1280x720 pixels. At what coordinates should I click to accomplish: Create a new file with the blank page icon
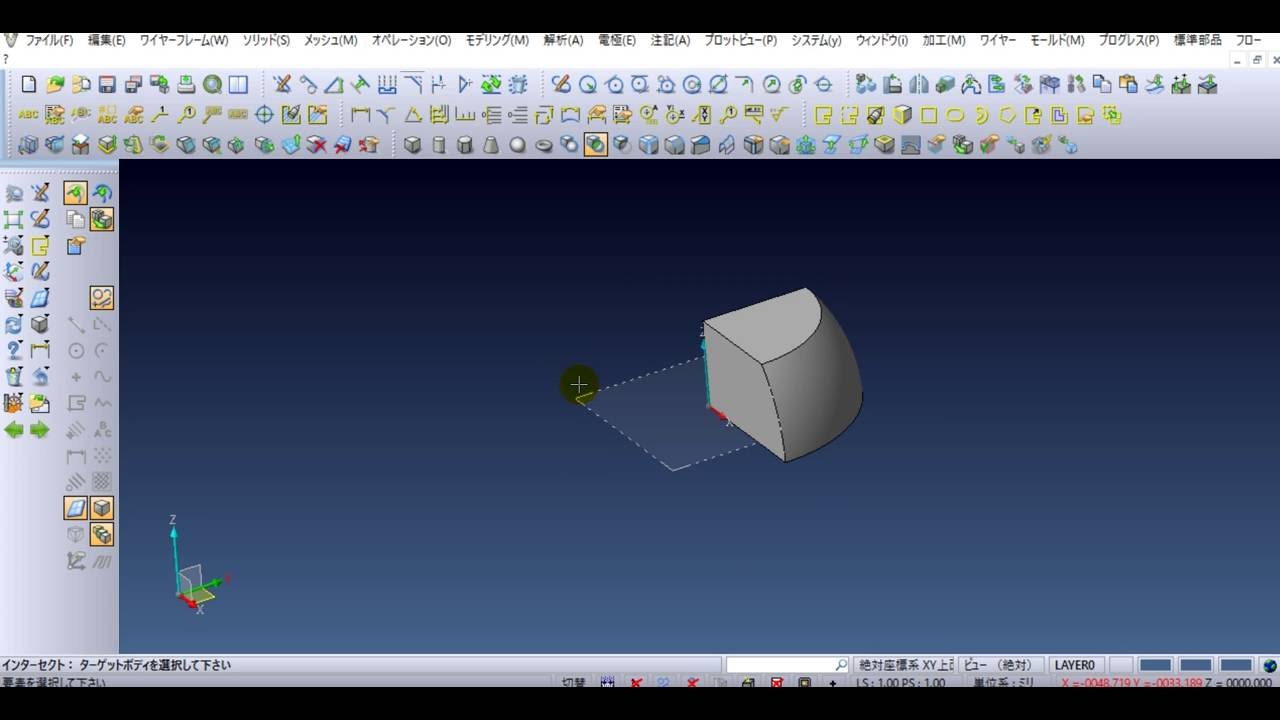point(29,85)
